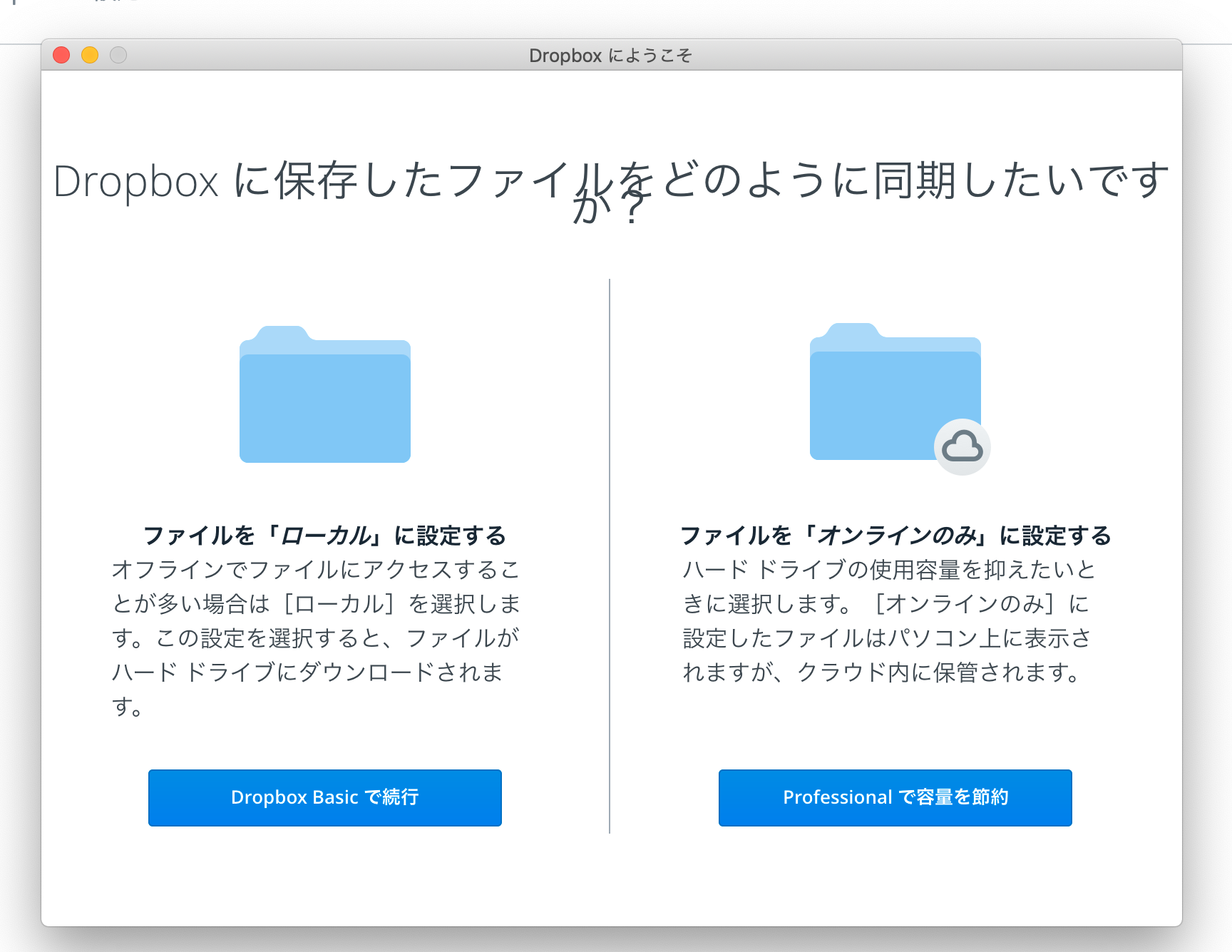1232x952 pixels.
Task: Minimize the window using the yellow button
Action: pyautogui.click(x=90, y=55)
